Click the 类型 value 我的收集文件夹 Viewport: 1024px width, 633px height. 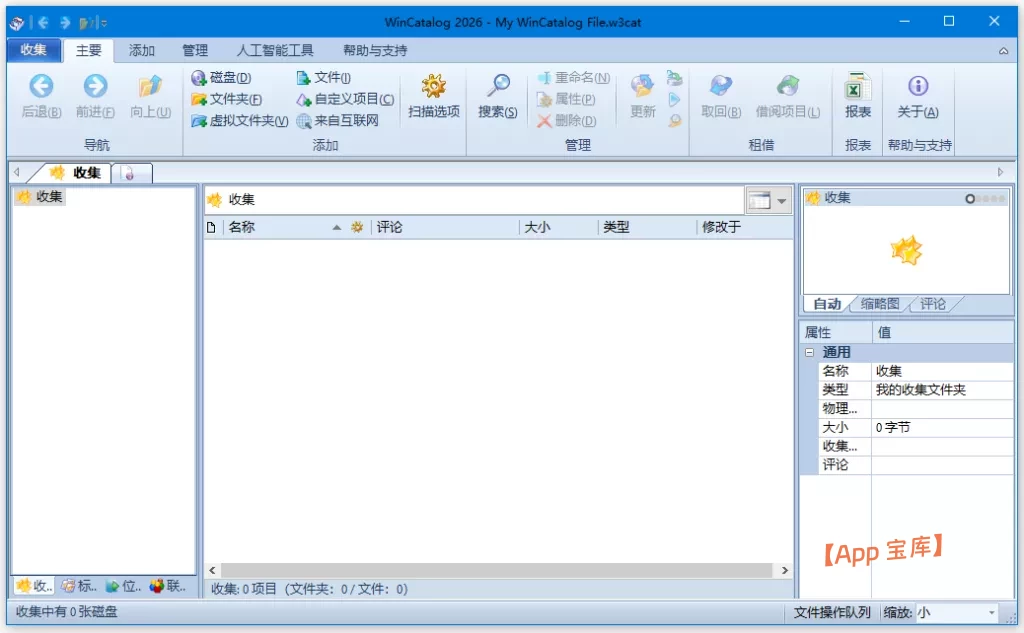point(942,390)
